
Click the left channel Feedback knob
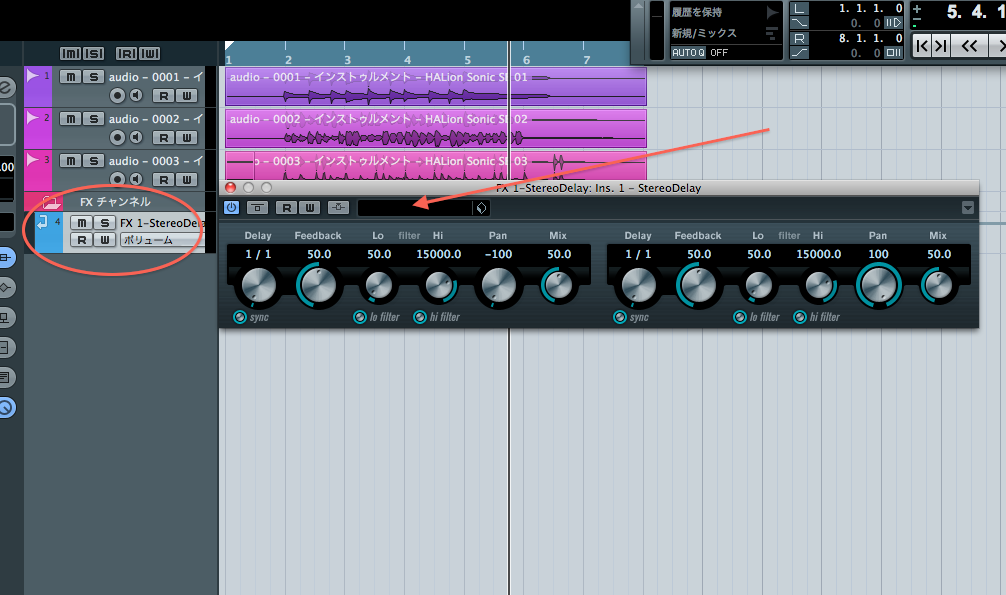318,286
